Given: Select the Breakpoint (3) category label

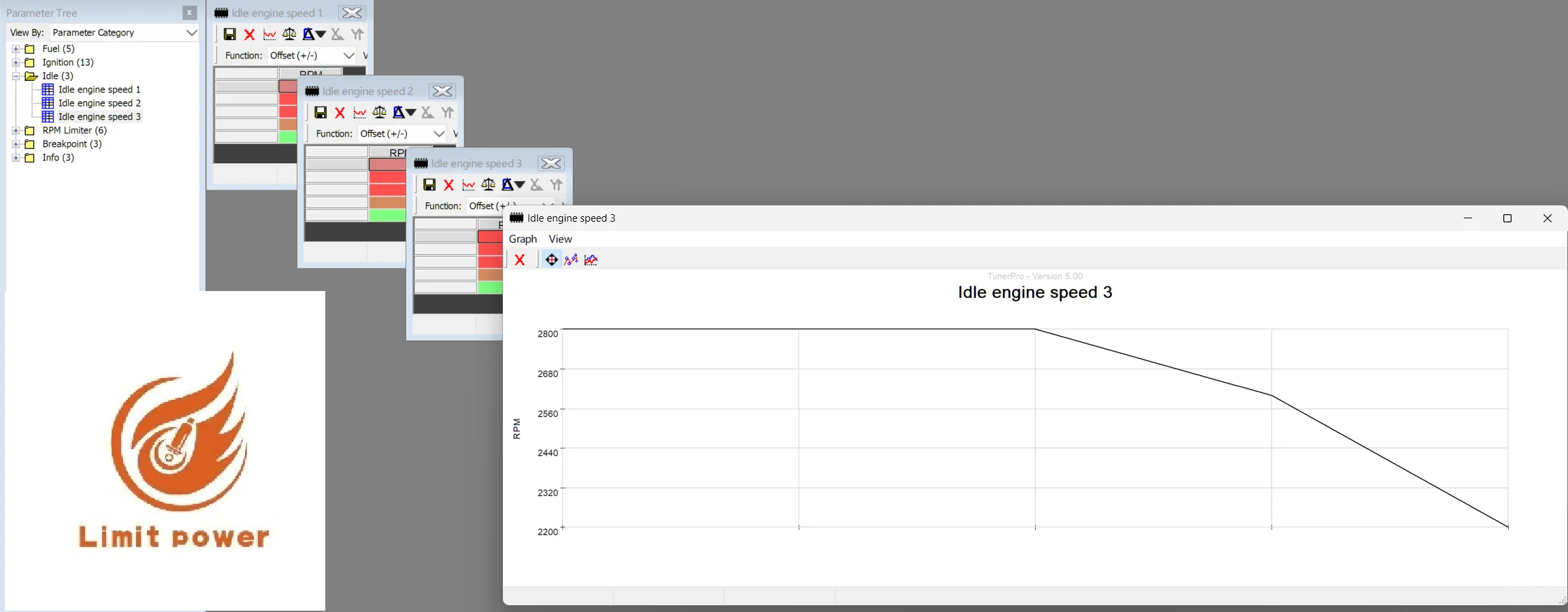Looking at the screenshot, I should pos(72,144).
